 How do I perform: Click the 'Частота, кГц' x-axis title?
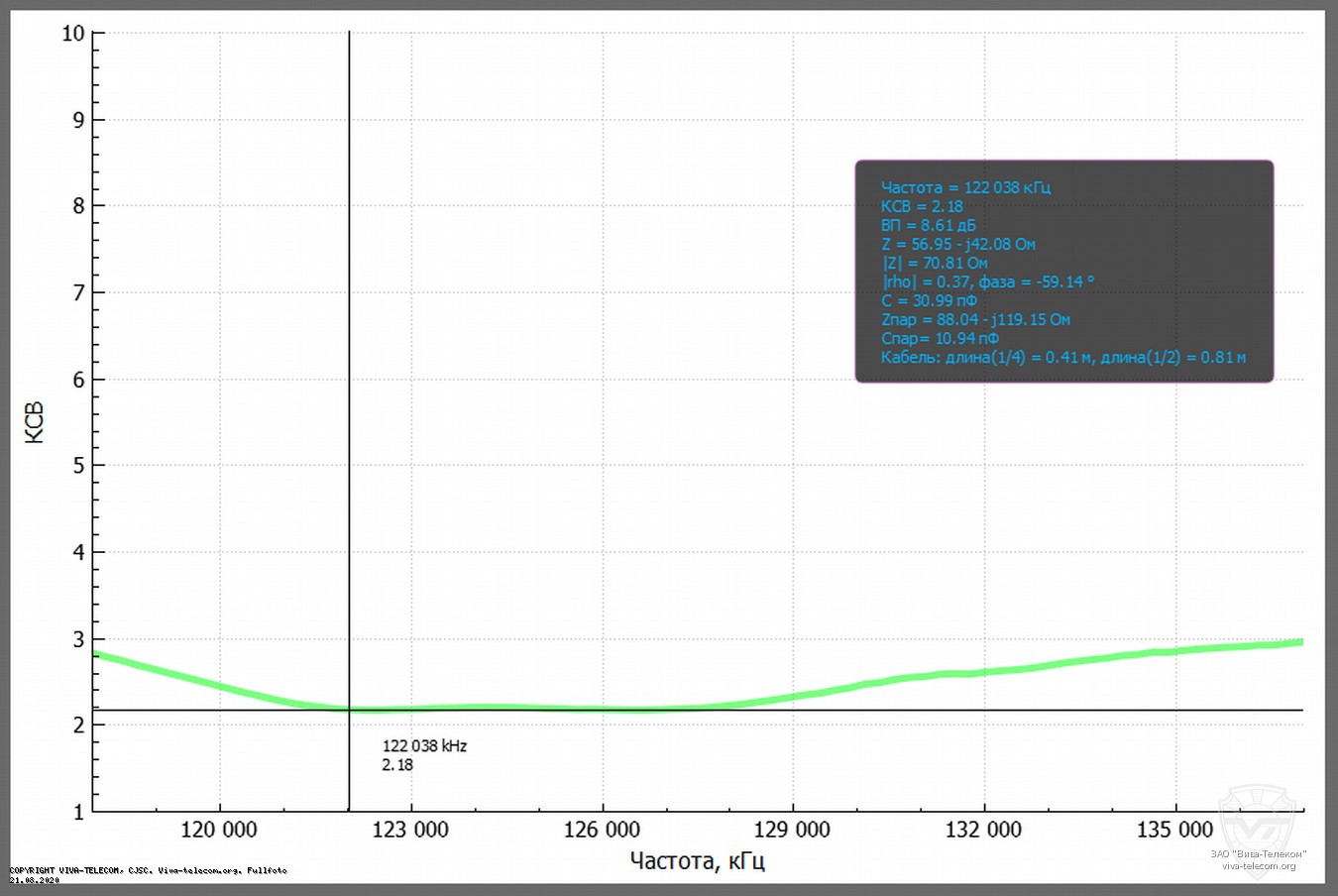coord(697,860)
